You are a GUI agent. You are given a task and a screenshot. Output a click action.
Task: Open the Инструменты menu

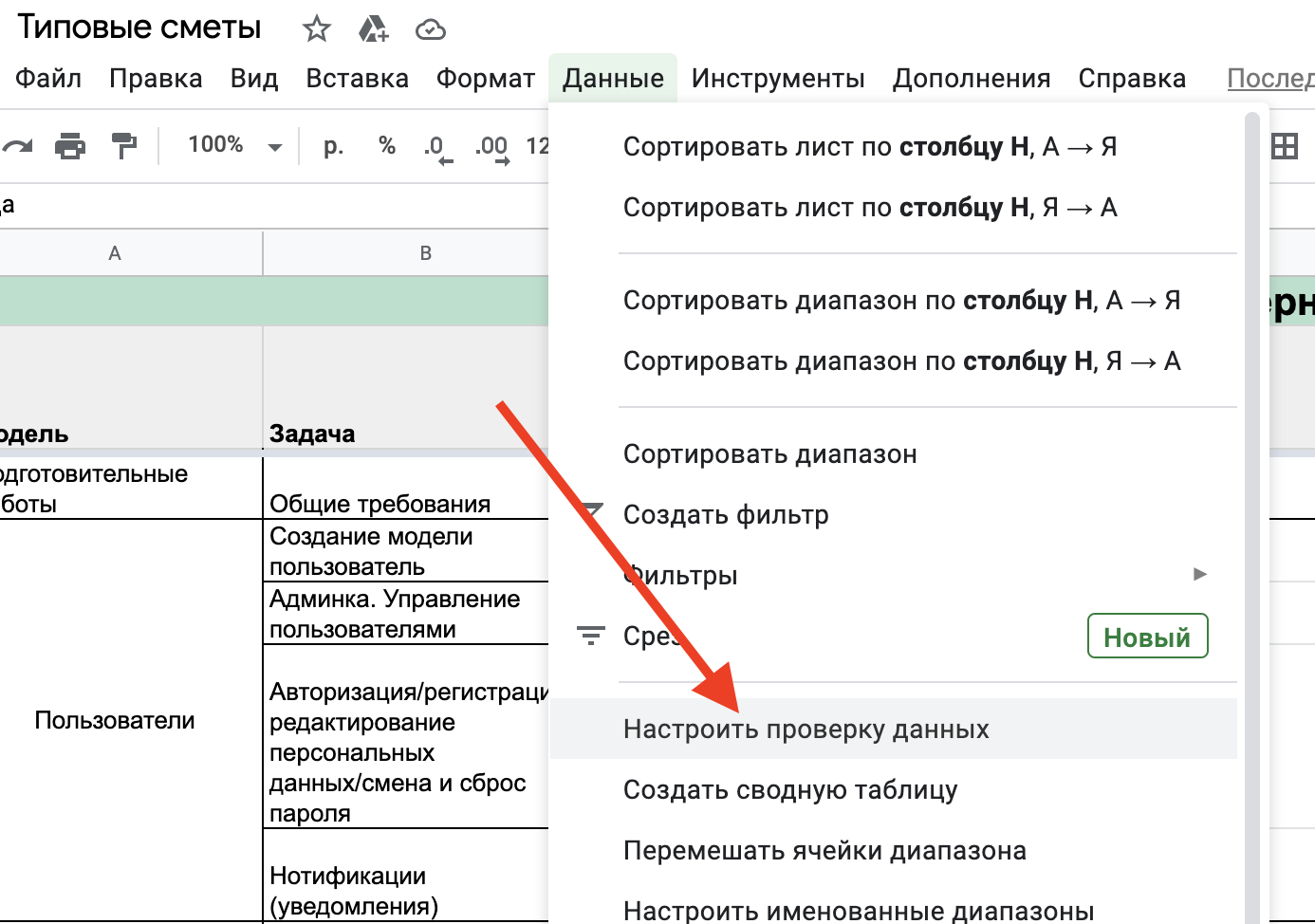[777, 78]
